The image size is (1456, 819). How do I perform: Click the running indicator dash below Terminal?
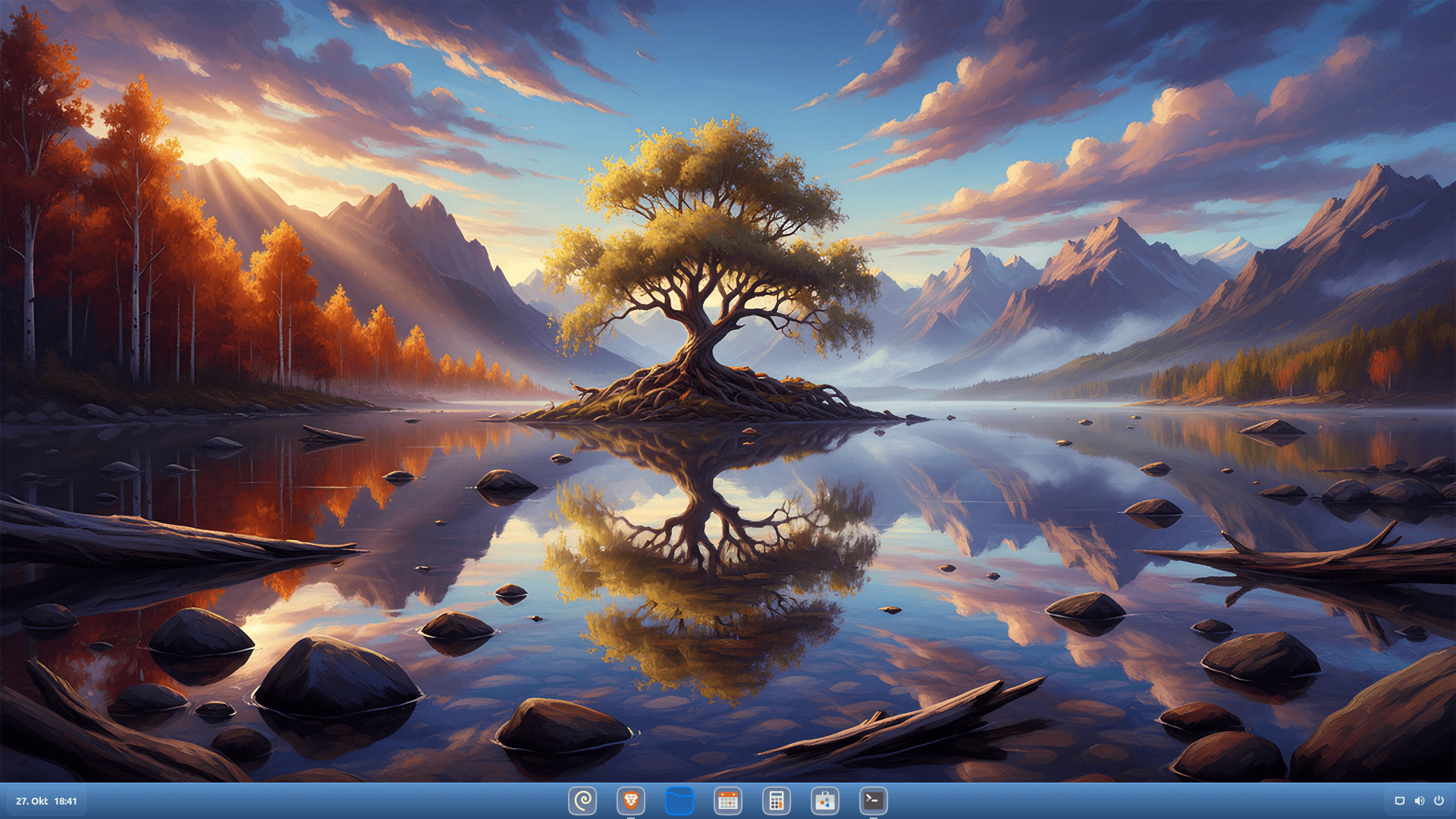[x=873, y=817]
